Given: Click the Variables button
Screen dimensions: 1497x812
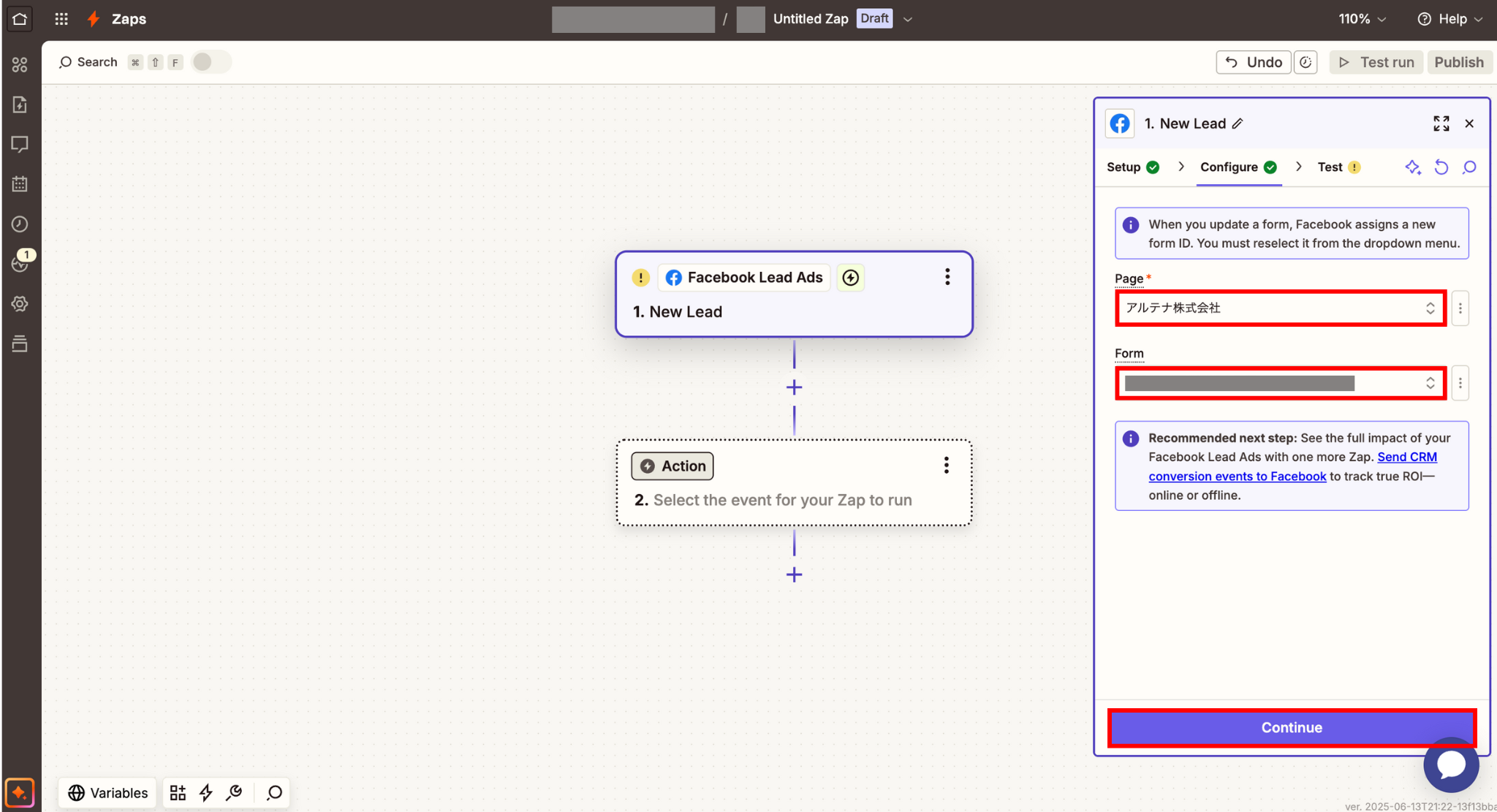Looking at the screenshot, I should pos(108,793).
